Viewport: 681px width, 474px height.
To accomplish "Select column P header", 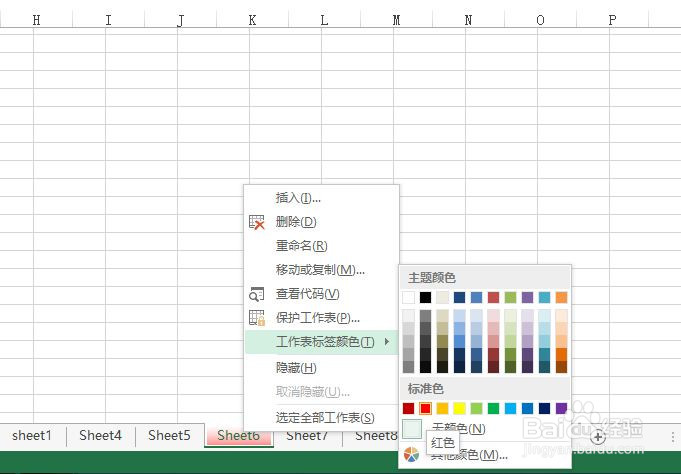I will point(612,20).
